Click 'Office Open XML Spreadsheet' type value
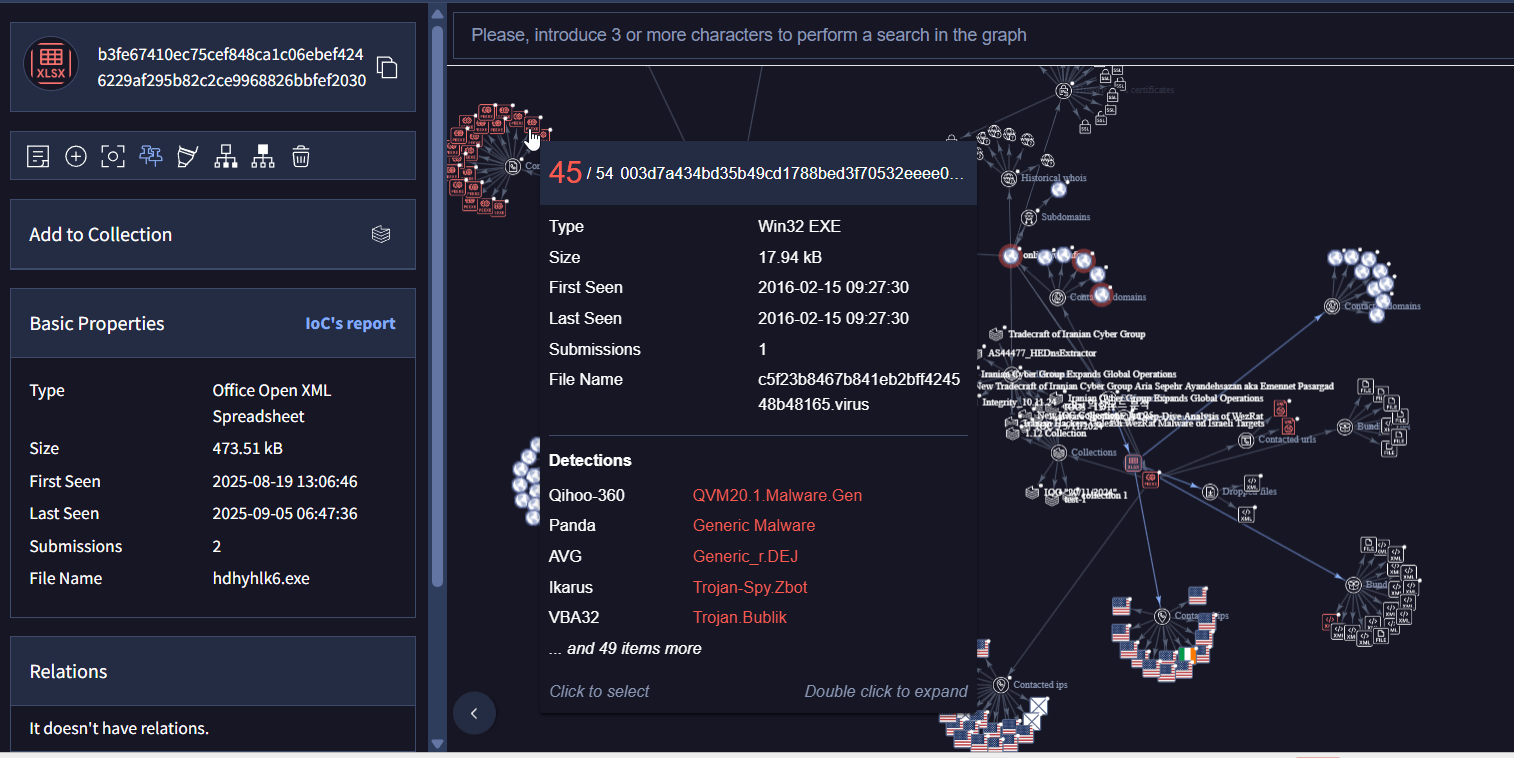 click(x=272, y=403)
